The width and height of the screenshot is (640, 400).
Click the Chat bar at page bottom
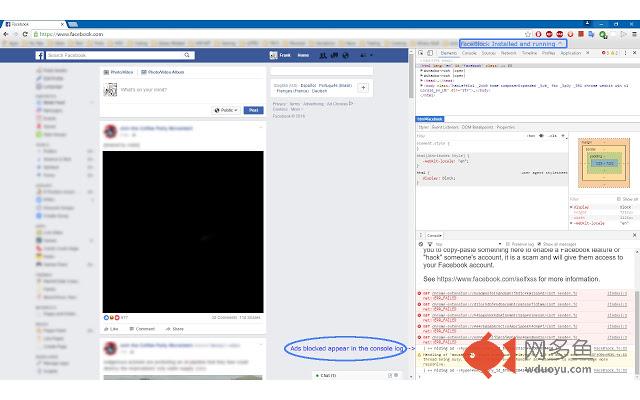[x=357, y=376]
